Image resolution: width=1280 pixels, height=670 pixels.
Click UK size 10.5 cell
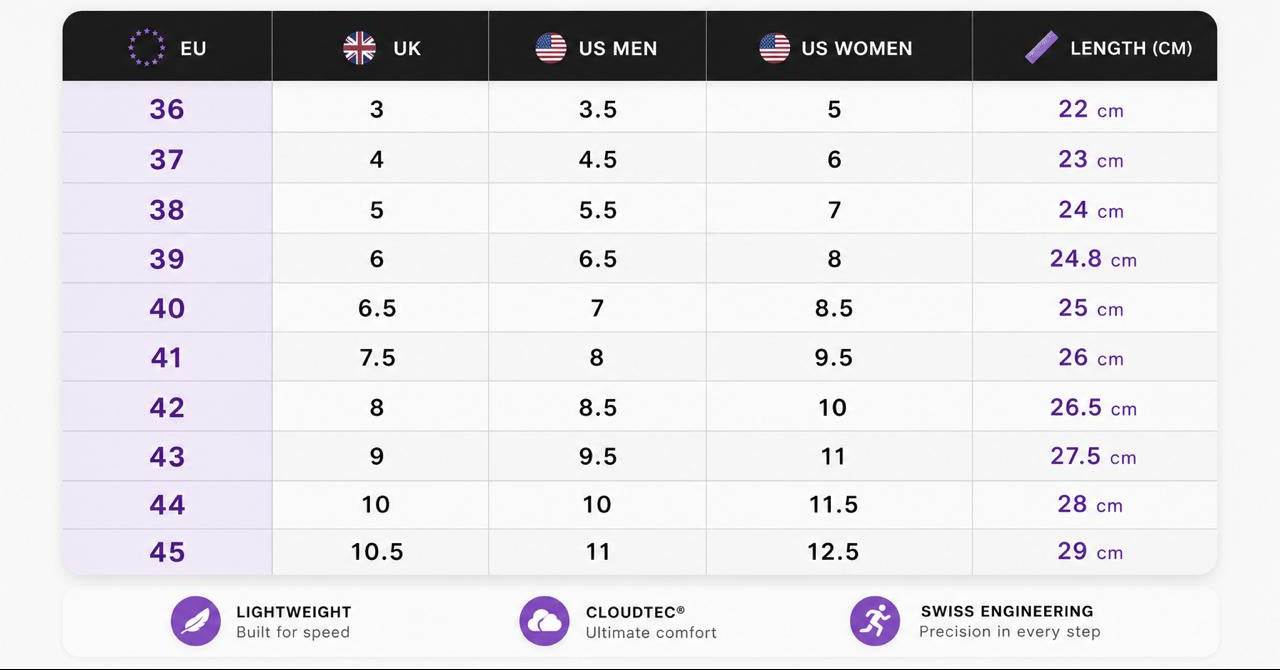click(x=377, y=552)
